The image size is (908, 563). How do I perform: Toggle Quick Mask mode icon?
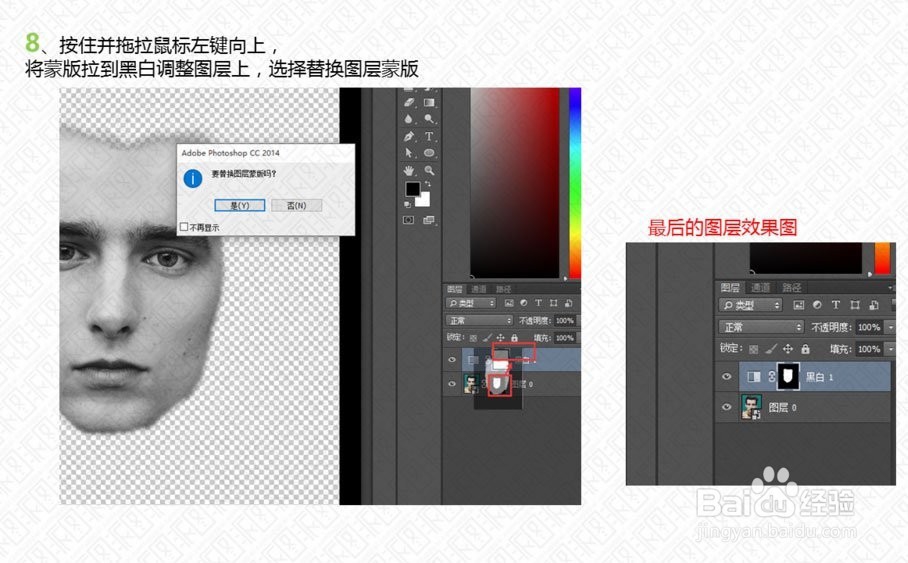(409, 220)
